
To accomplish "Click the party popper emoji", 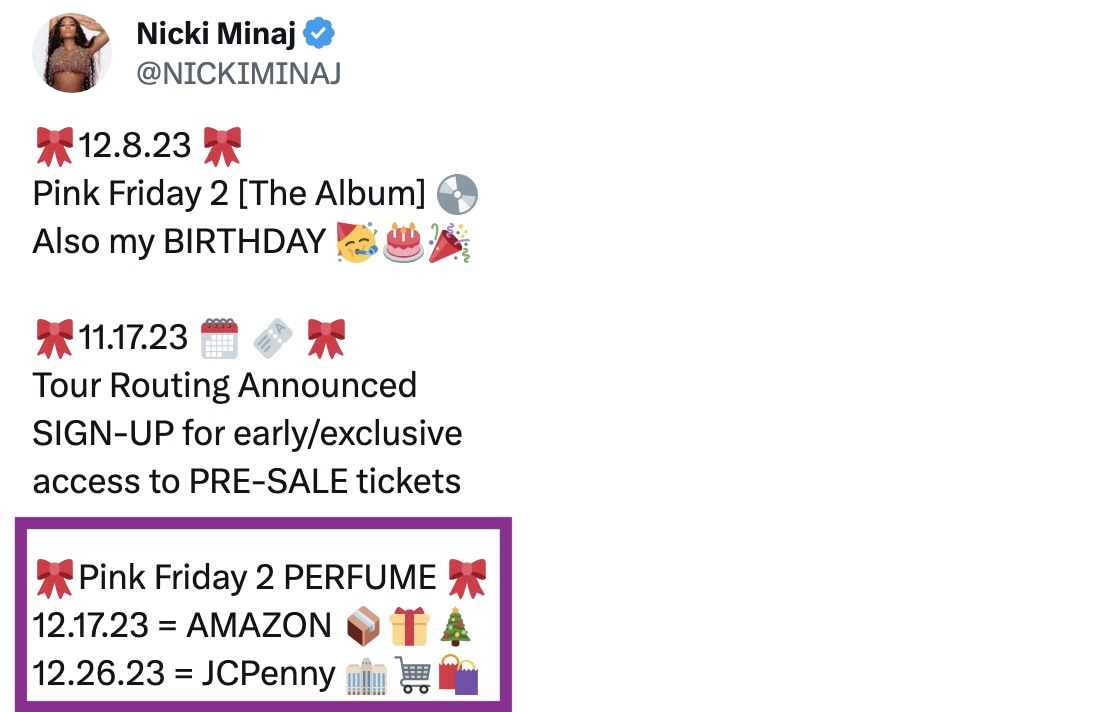I will coord(449,243).
